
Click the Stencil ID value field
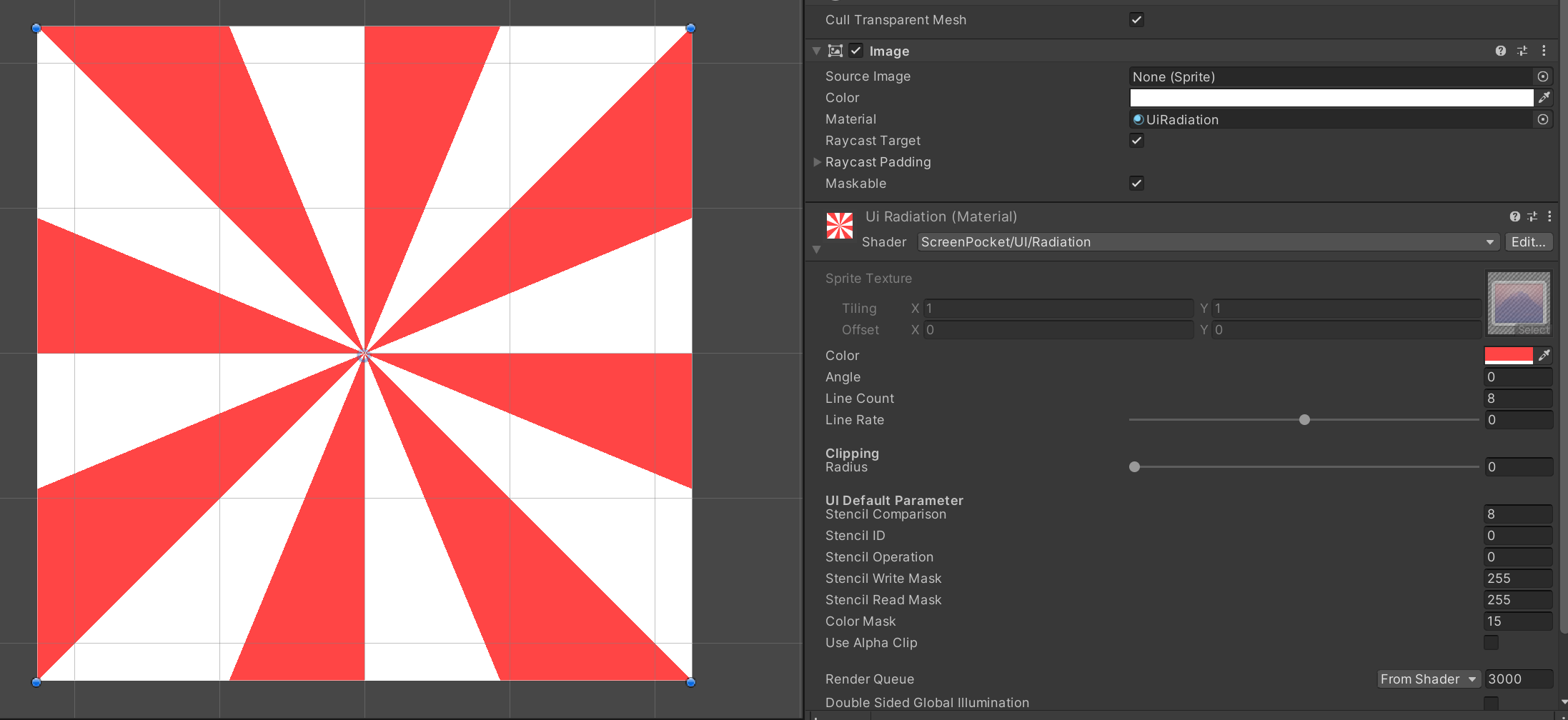[1518, 536]
